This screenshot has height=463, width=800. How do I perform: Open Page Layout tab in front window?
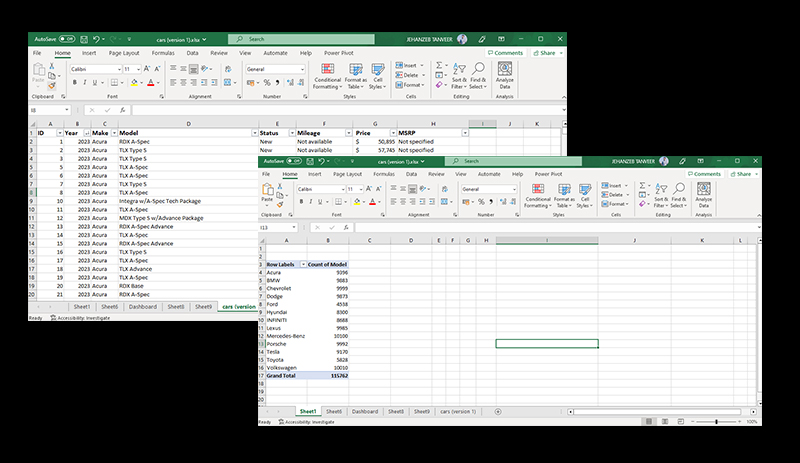pyautogui.click(x=347, y=174)
